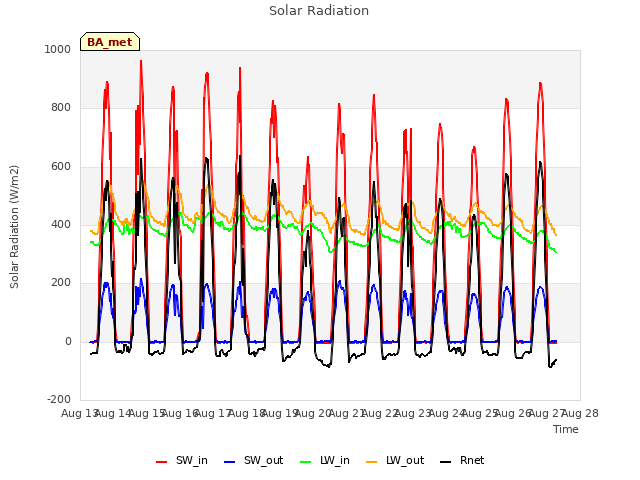This screenshot has width=640, height=480.
Task: Click the BA_met annotation label
Action: [x=110, y=42]
